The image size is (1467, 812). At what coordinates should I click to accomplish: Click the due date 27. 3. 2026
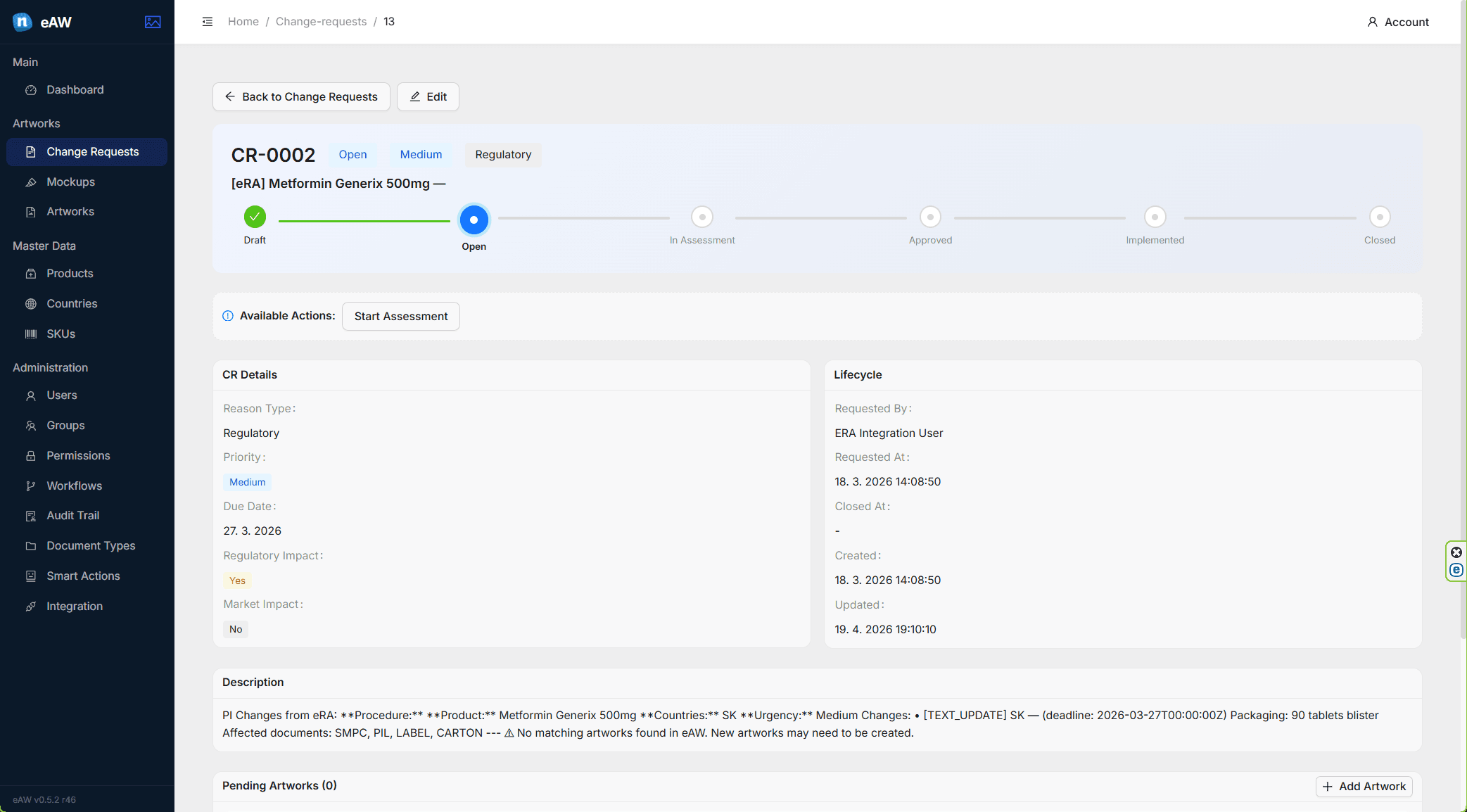(252, 531)
